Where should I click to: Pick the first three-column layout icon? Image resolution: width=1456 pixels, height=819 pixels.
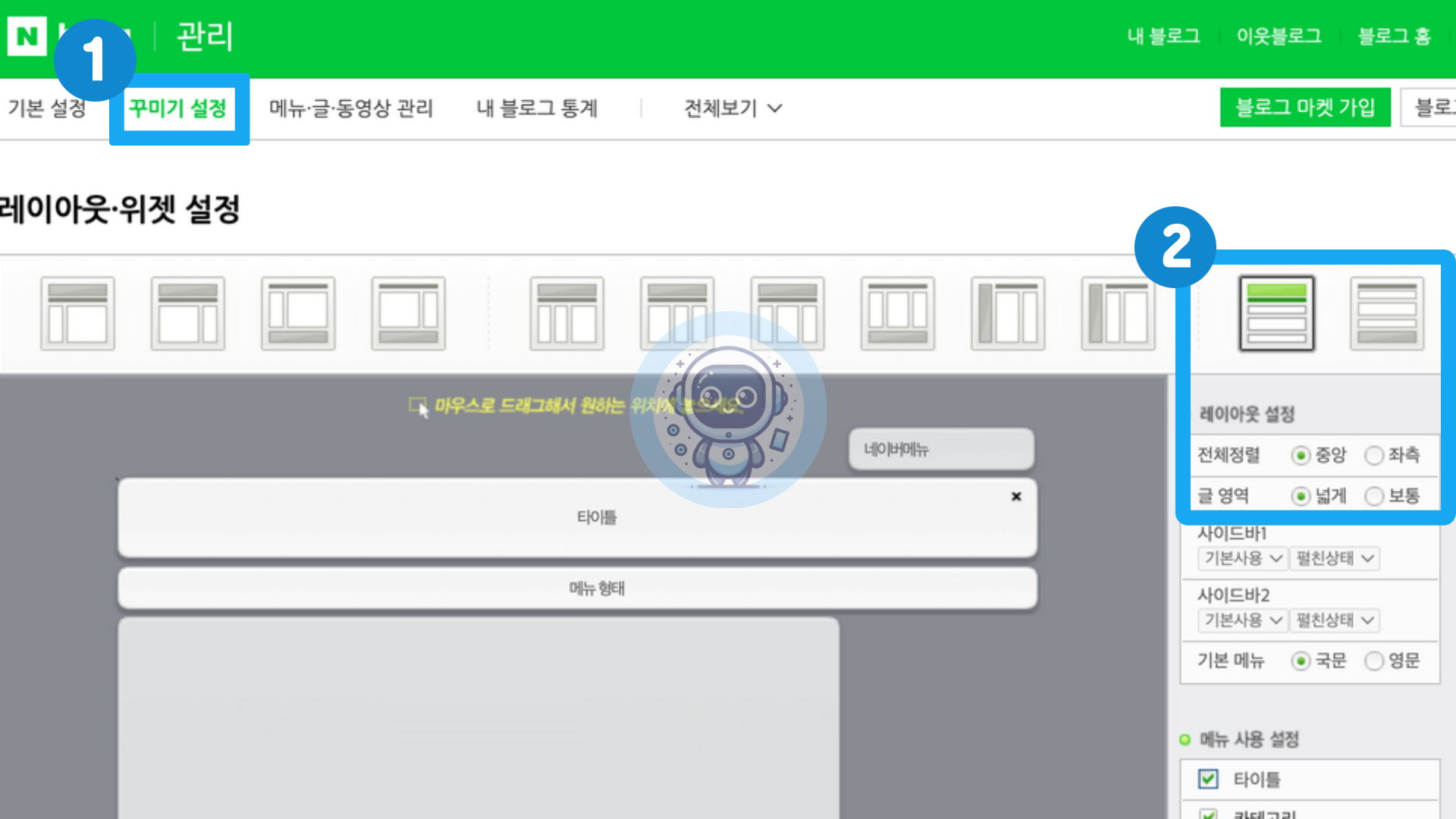click(x=566, y=313)
